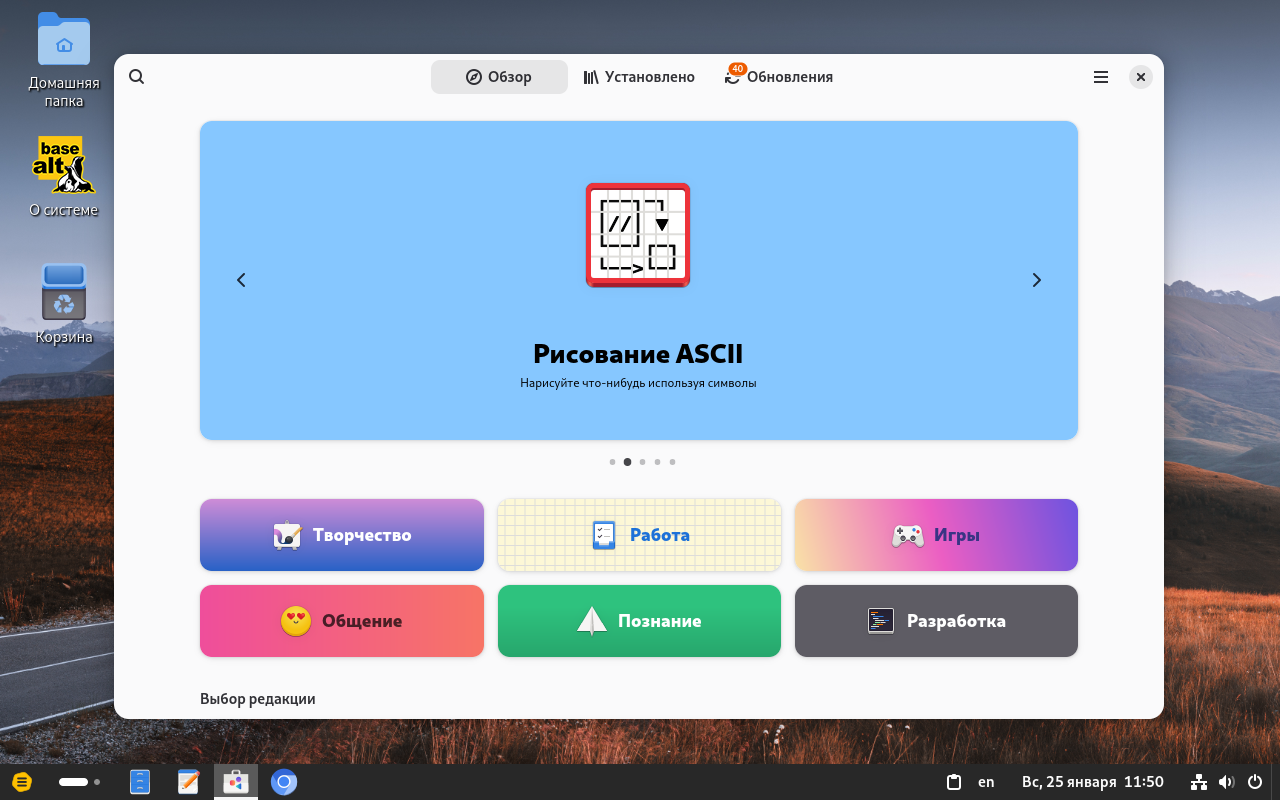Go back using the carousel left arrow
This screenshot has height=800, width=1280.
tap(241, 280)
